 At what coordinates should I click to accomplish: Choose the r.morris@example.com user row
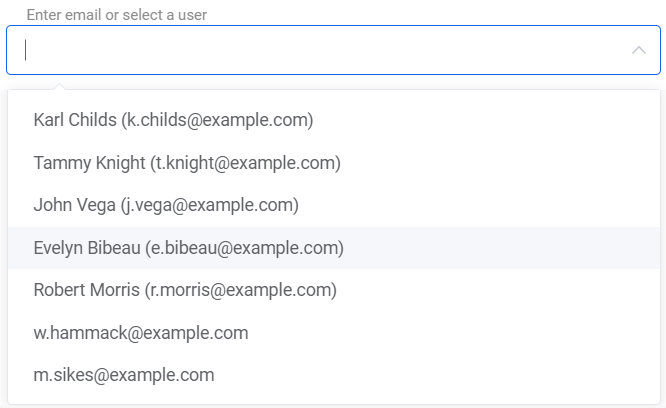coord(185,290)
